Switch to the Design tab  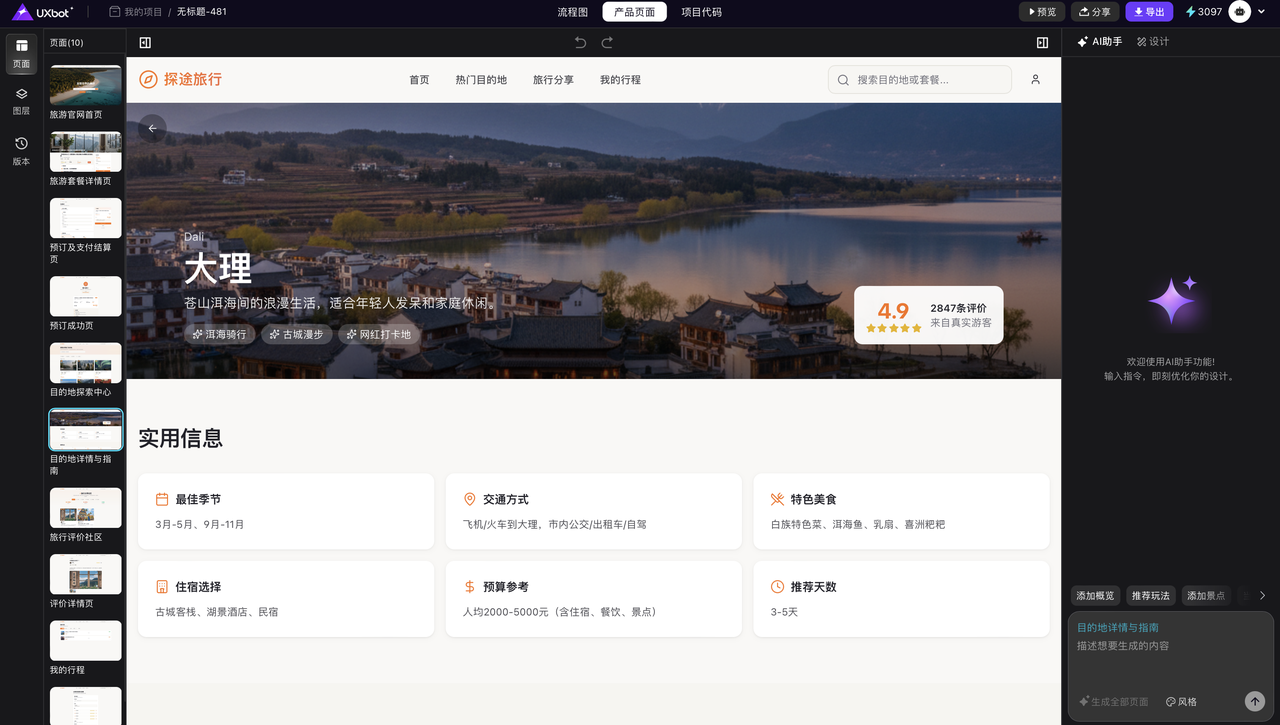click(x=1153, y=42)
